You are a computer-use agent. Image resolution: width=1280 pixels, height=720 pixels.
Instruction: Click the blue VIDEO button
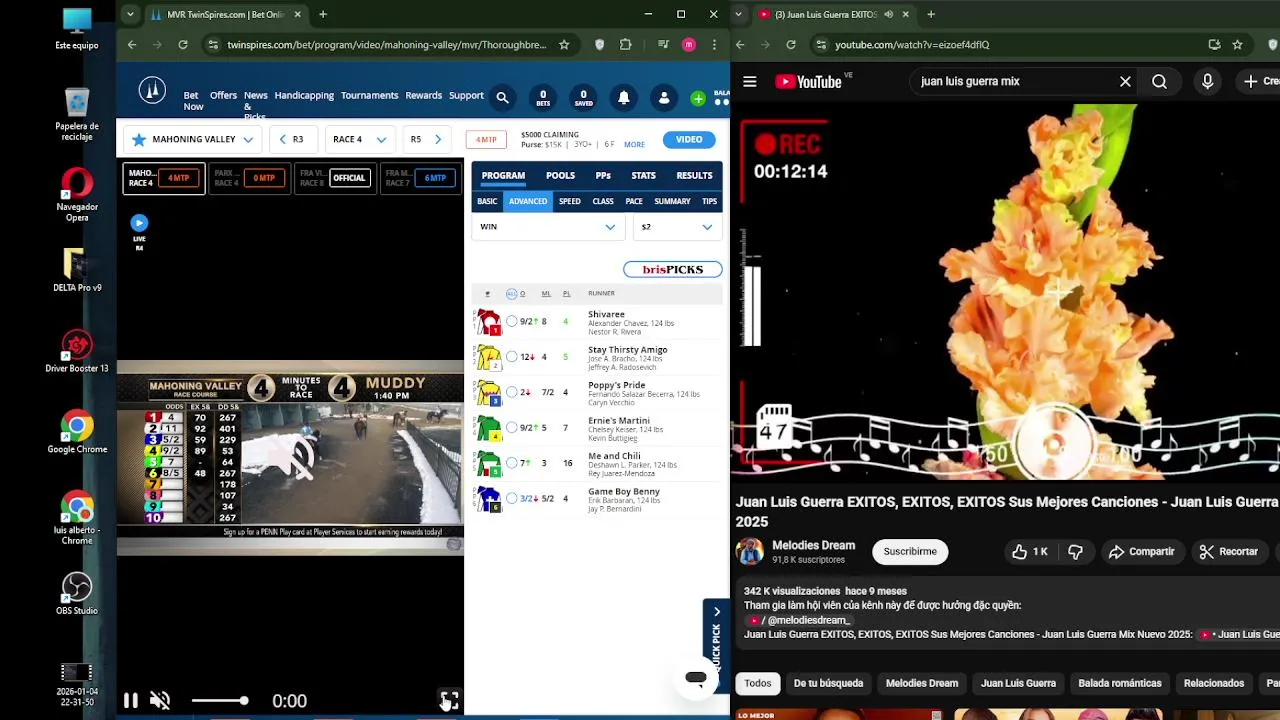click(x=689, y=139)
